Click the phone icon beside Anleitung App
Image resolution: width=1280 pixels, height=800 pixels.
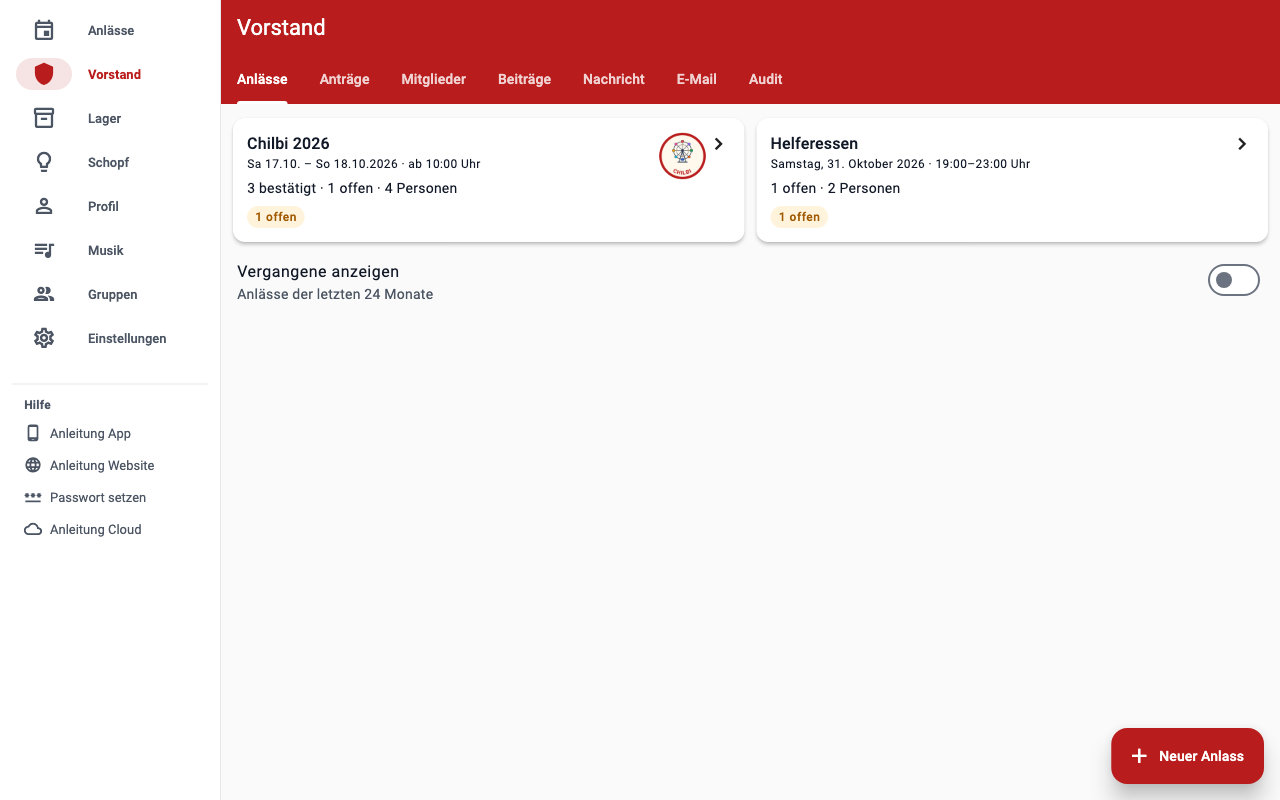pos(33,433)
